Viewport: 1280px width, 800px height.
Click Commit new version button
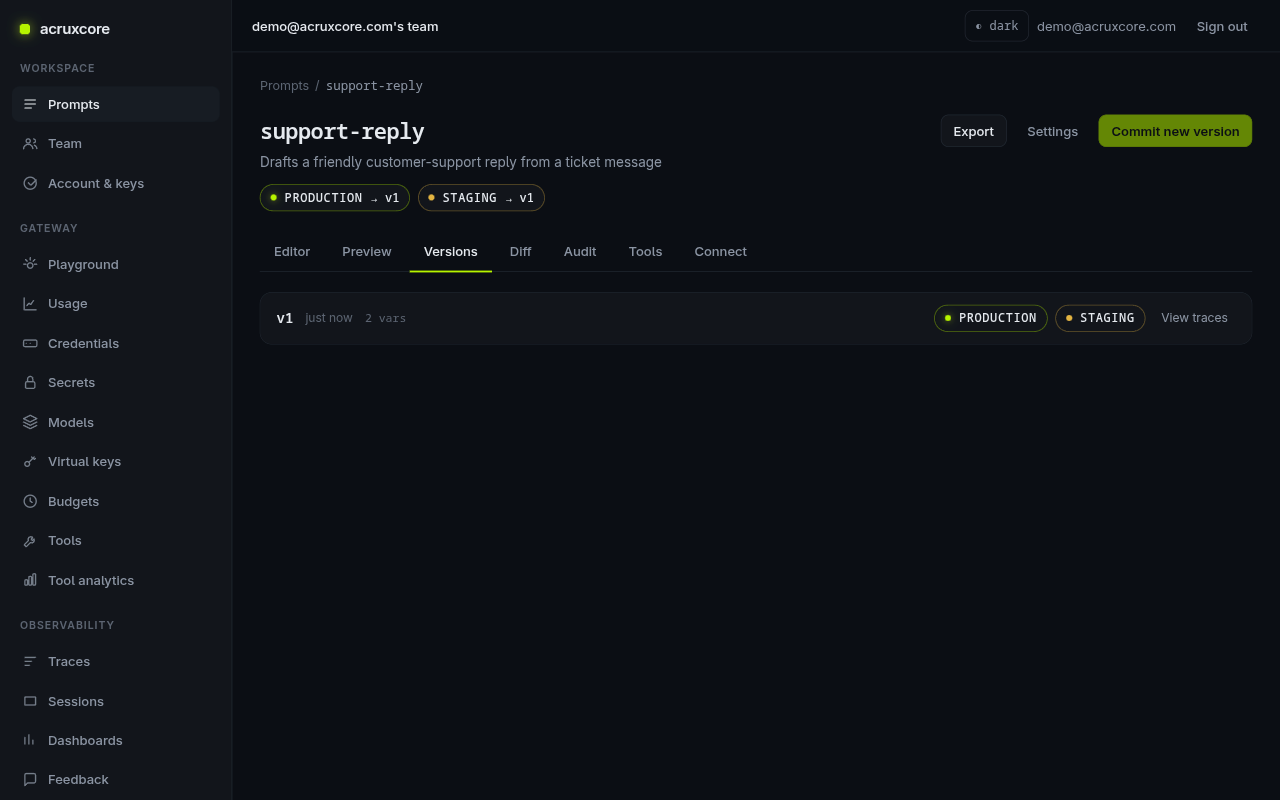click(1175, 131)
